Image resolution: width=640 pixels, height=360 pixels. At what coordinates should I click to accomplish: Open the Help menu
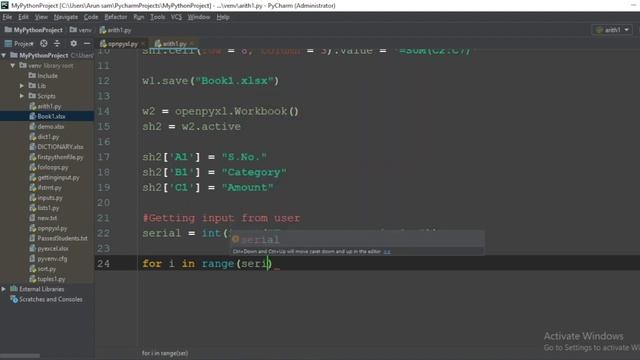[223, 17]
